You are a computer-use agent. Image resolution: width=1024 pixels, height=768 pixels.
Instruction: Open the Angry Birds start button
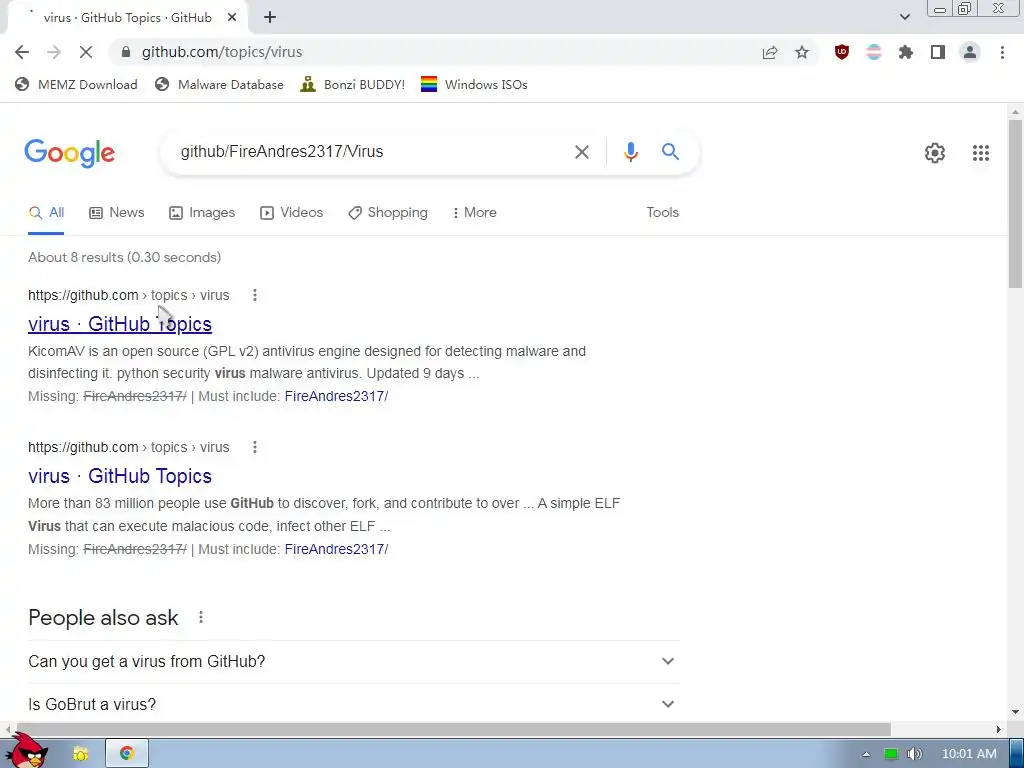pyautogui.click(x=27, y=750)
